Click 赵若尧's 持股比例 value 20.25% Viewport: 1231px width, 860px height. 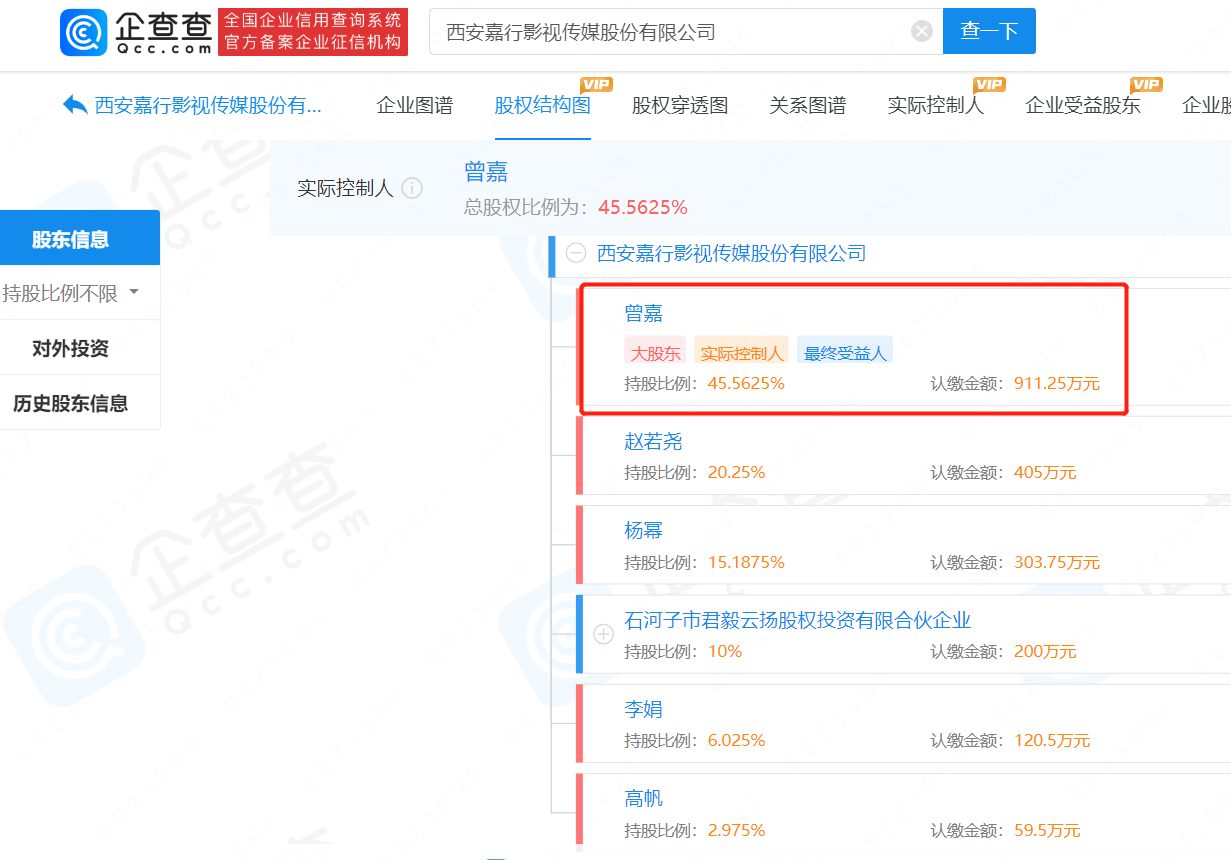(x=736, y=472)
